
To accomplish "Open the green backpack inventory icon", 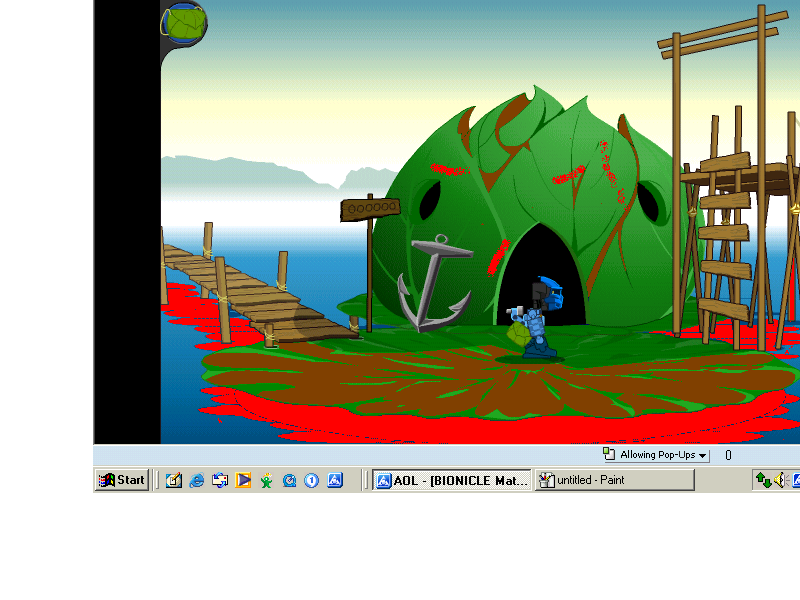I will (x=184, y=23).
